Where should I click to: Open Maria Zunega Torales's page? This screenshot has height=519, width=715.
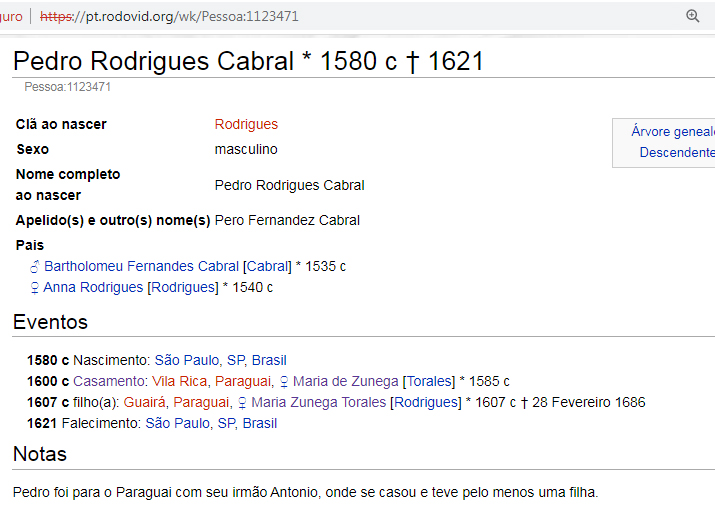click(x=318, y=403)
